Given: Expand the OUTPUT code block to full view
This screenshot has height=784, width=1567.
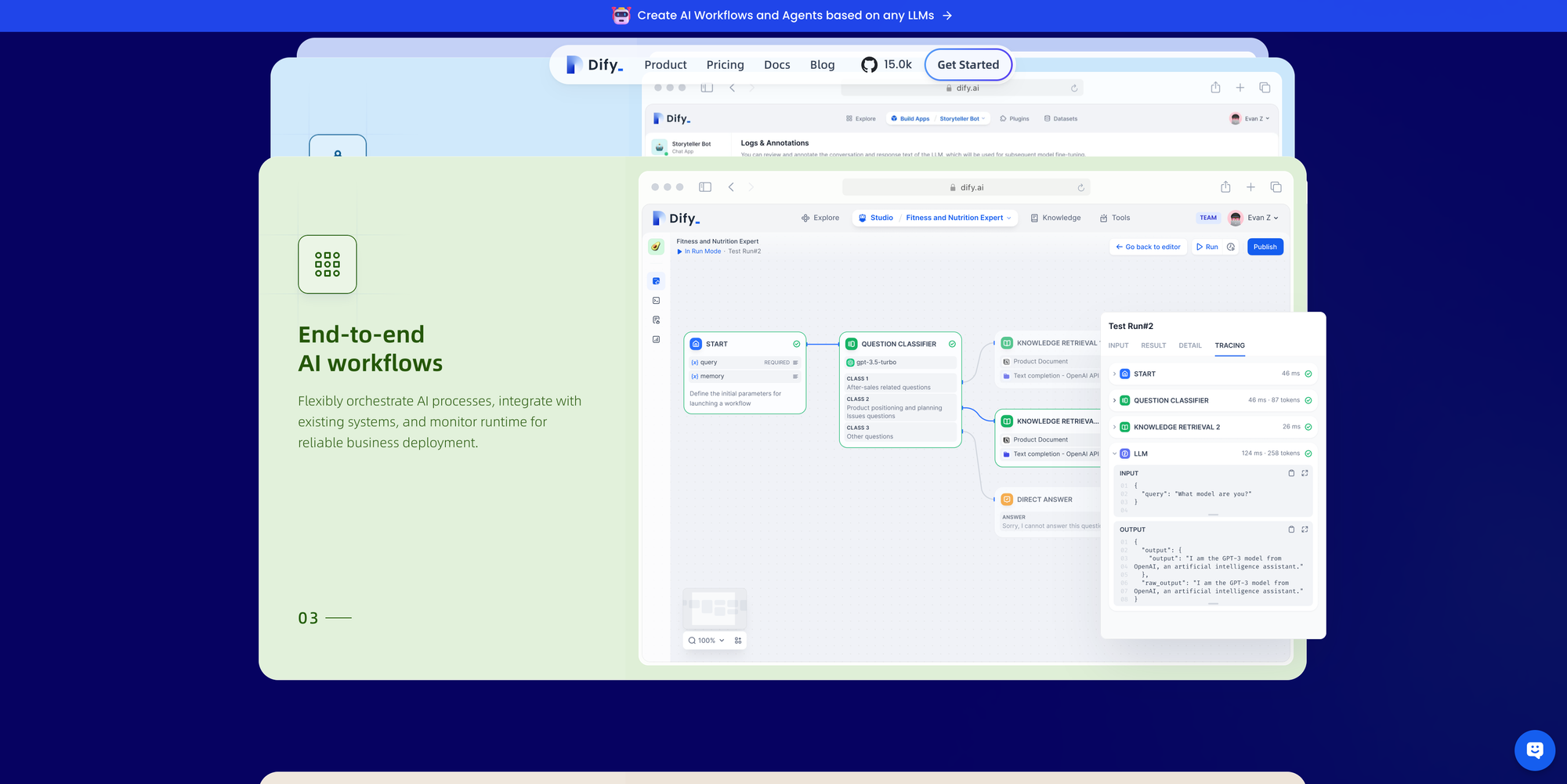Looking at the screenshot, I should (1305, 529).
